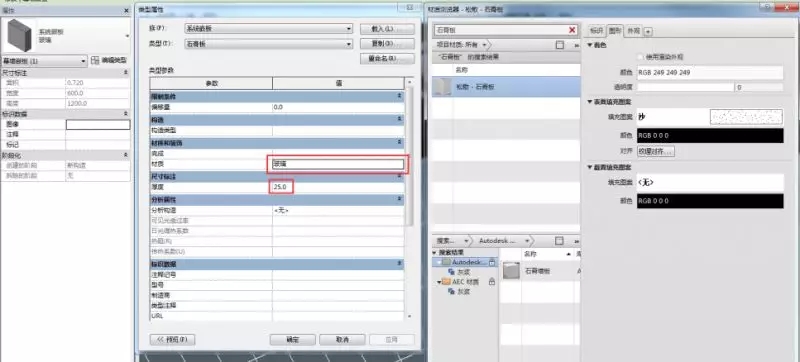This screenshot has height=362, width=800.
Task: Add a new asset tab with the + button
Action: pyautogui.click(x=647, y=32)
